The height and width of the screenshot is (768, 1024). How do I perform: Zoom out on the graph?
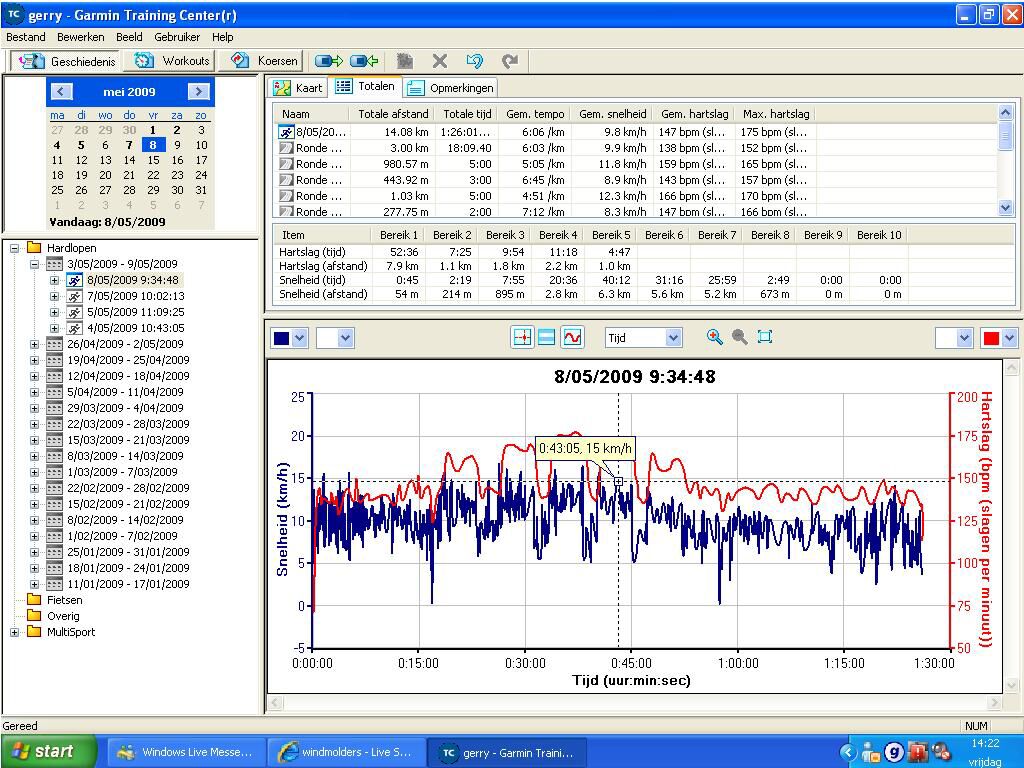(x=739, y=337)
